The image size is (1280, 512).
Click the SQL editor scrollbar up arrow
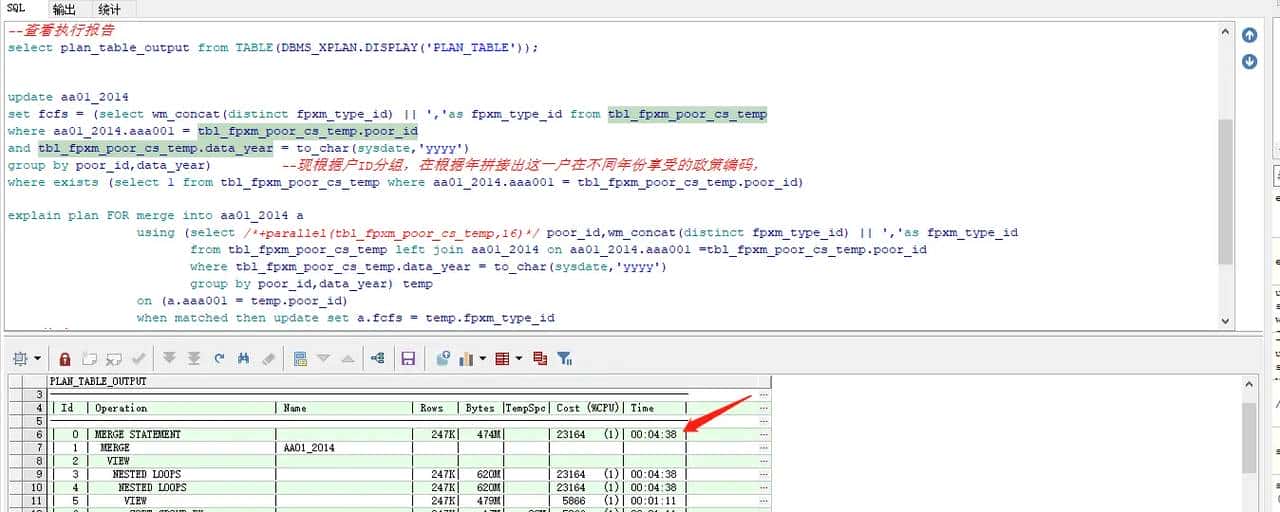[x=1226, y=32]
